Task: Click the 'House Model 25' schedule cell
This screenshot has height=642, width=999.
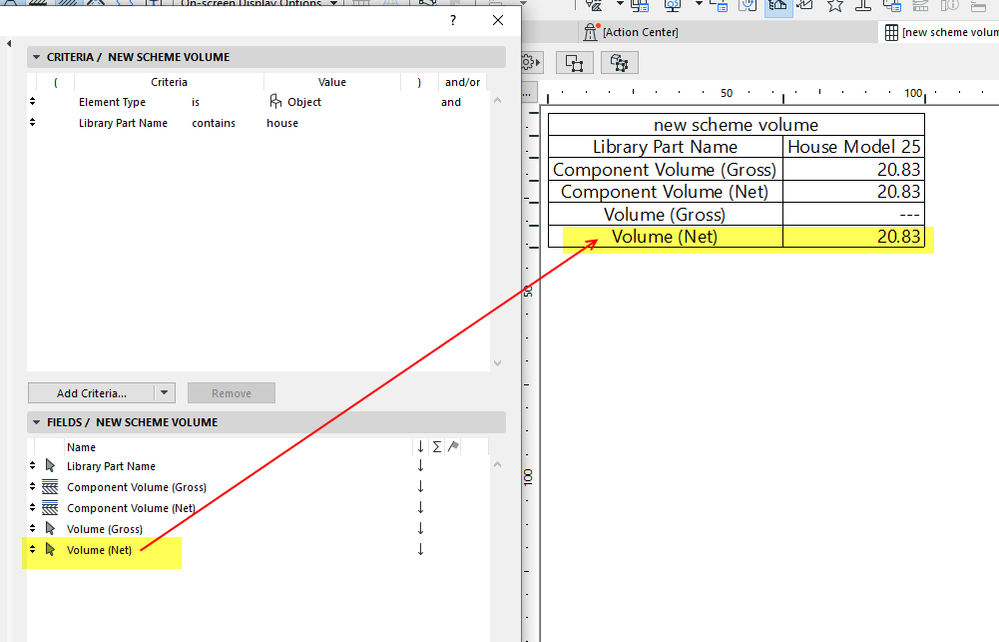Action: click(x=854, y=146)
